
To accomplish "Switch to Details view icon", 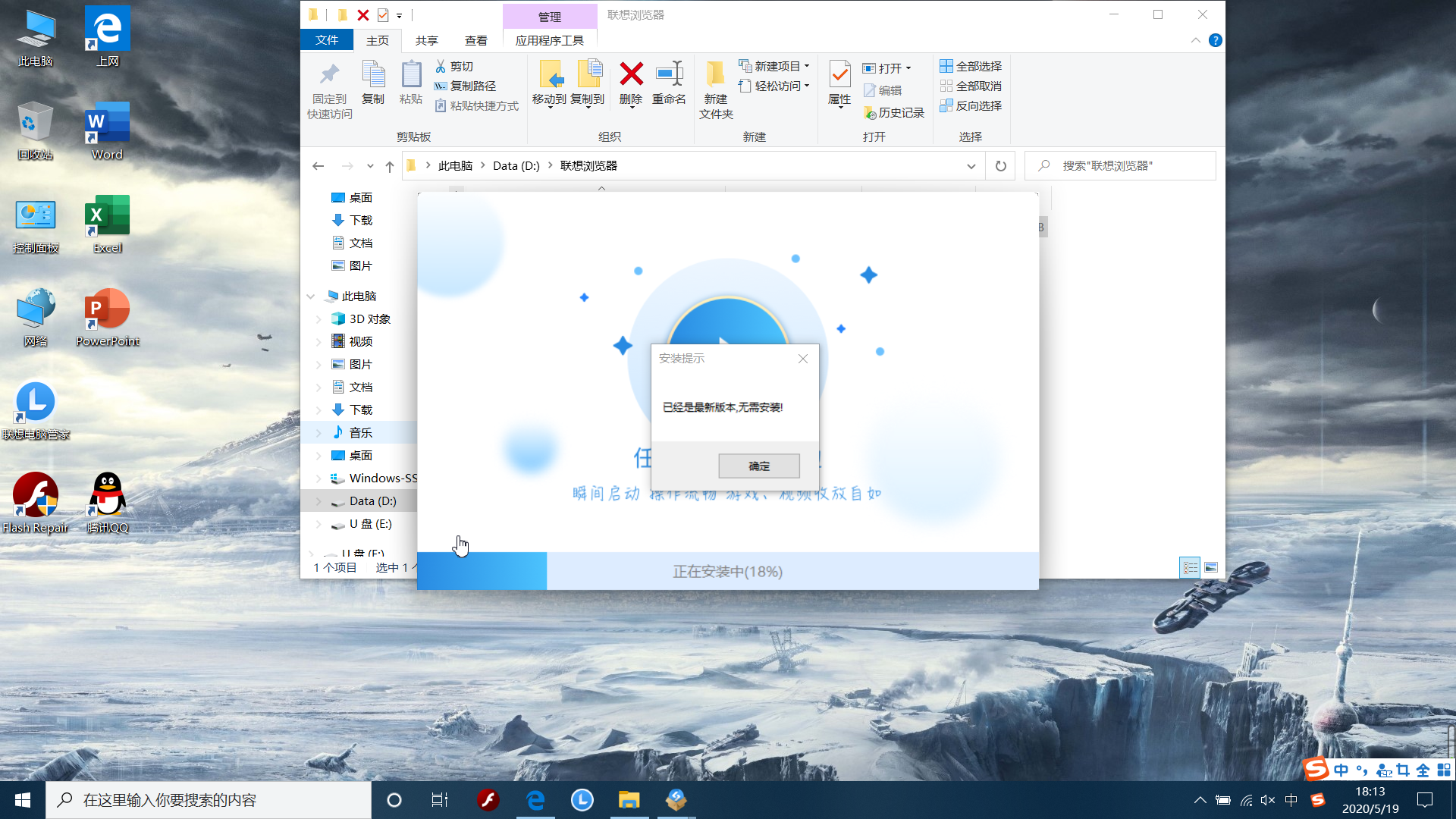I will tap(1191, 567).
